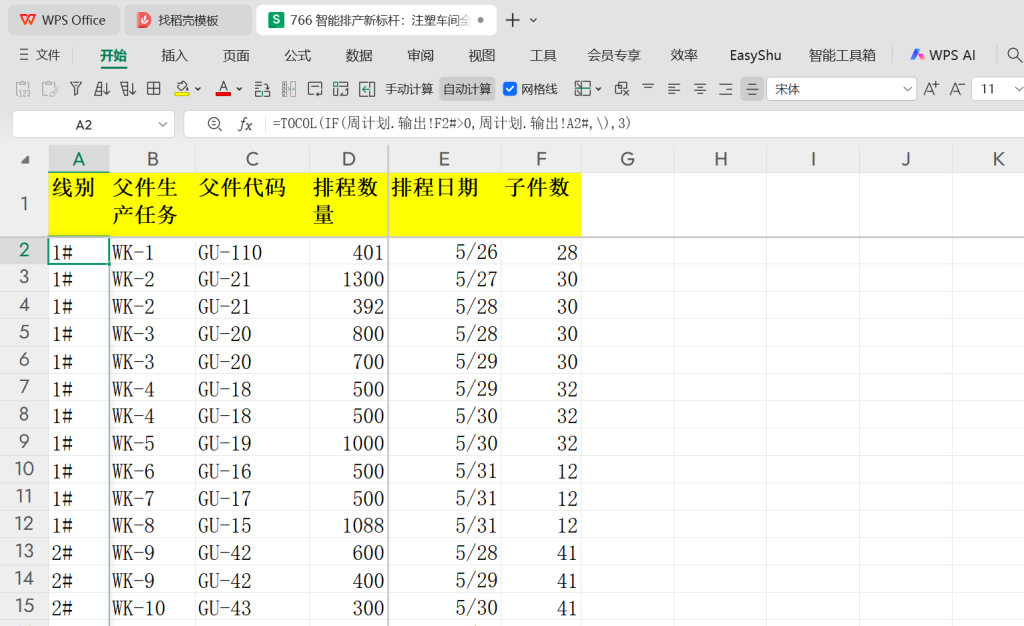Toggle the highlighted vertical center alignment icon
Viewport: 1024px width, 626px height.
coord(752,89)
